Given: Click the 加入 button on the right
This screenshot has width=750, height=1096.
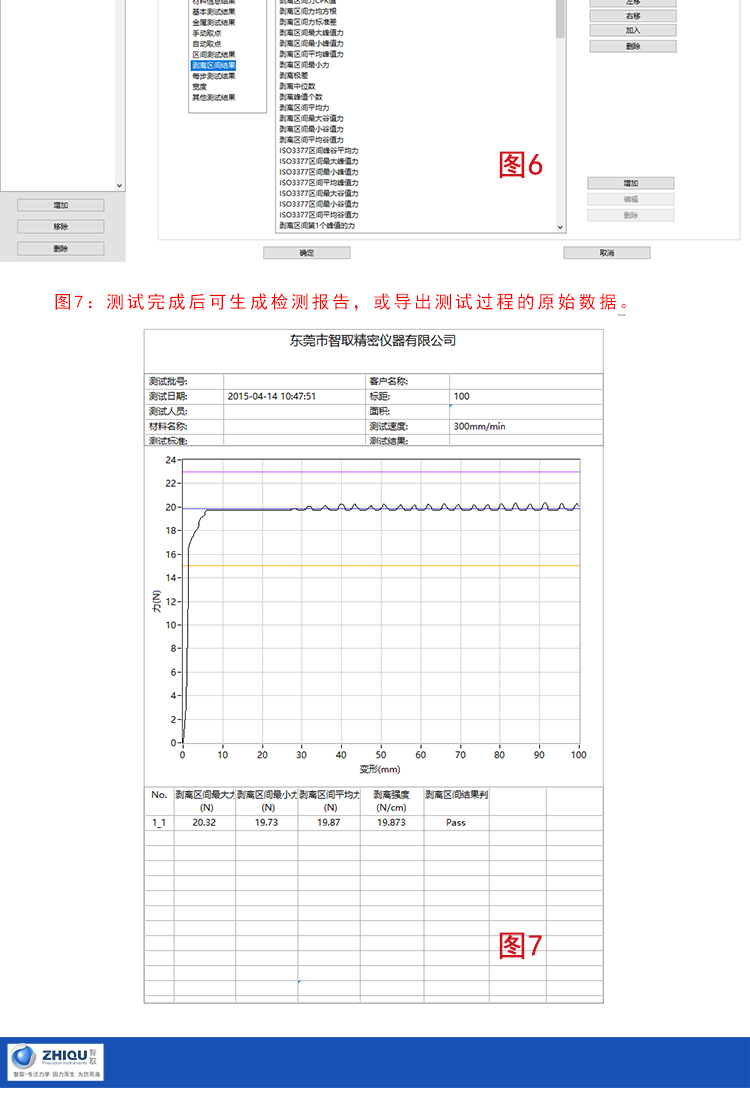Looking at the screenshot, I should 632,30.
